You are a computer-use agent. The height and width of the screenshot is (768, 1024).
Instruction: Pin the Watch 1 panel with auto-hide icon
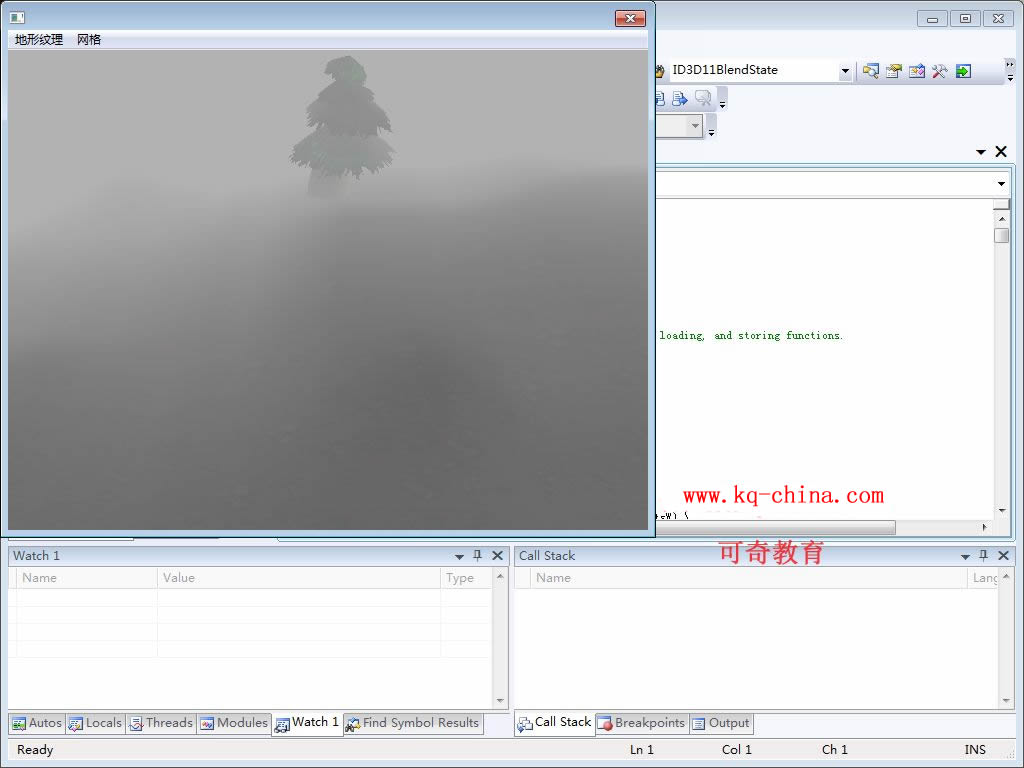478,556
